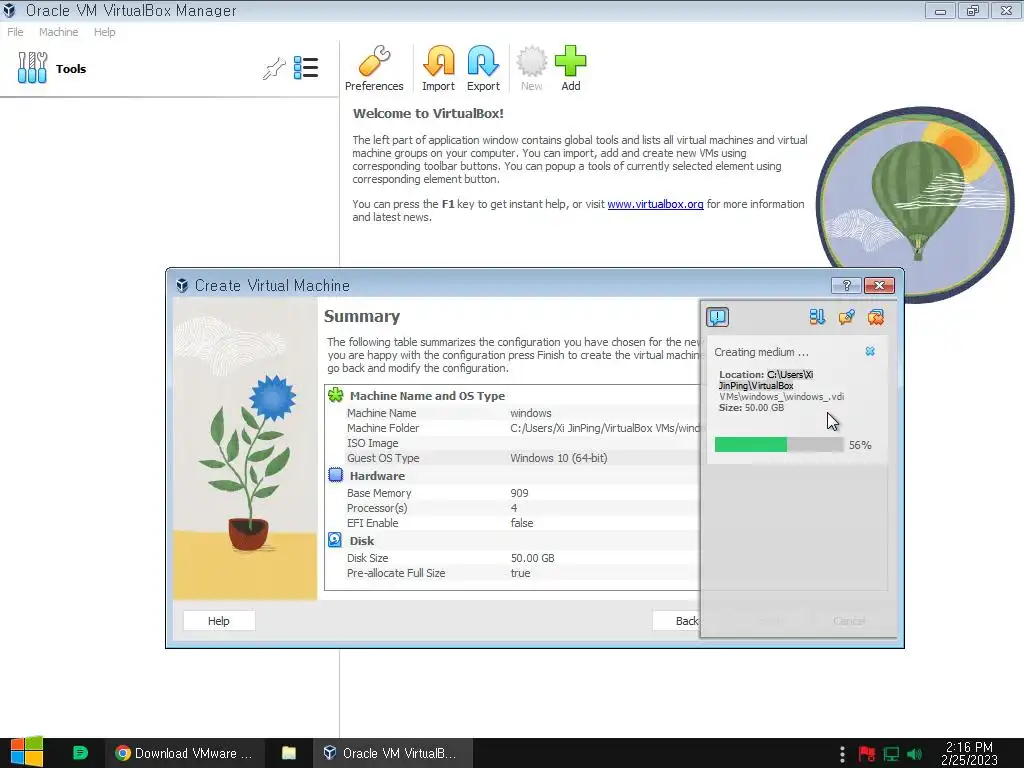Click the network monitor tray icon
The image size is (1024, 768).
(x=891, y=754)
